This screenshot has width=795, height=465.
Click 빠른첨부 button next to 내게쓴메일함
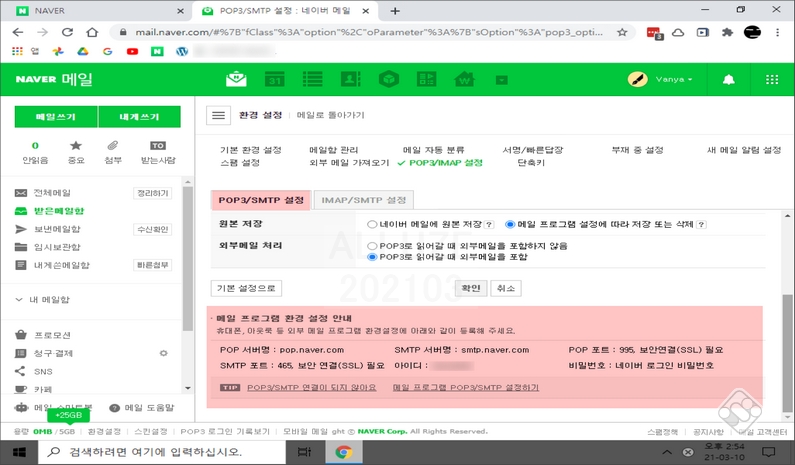click(x=153, y=265)
